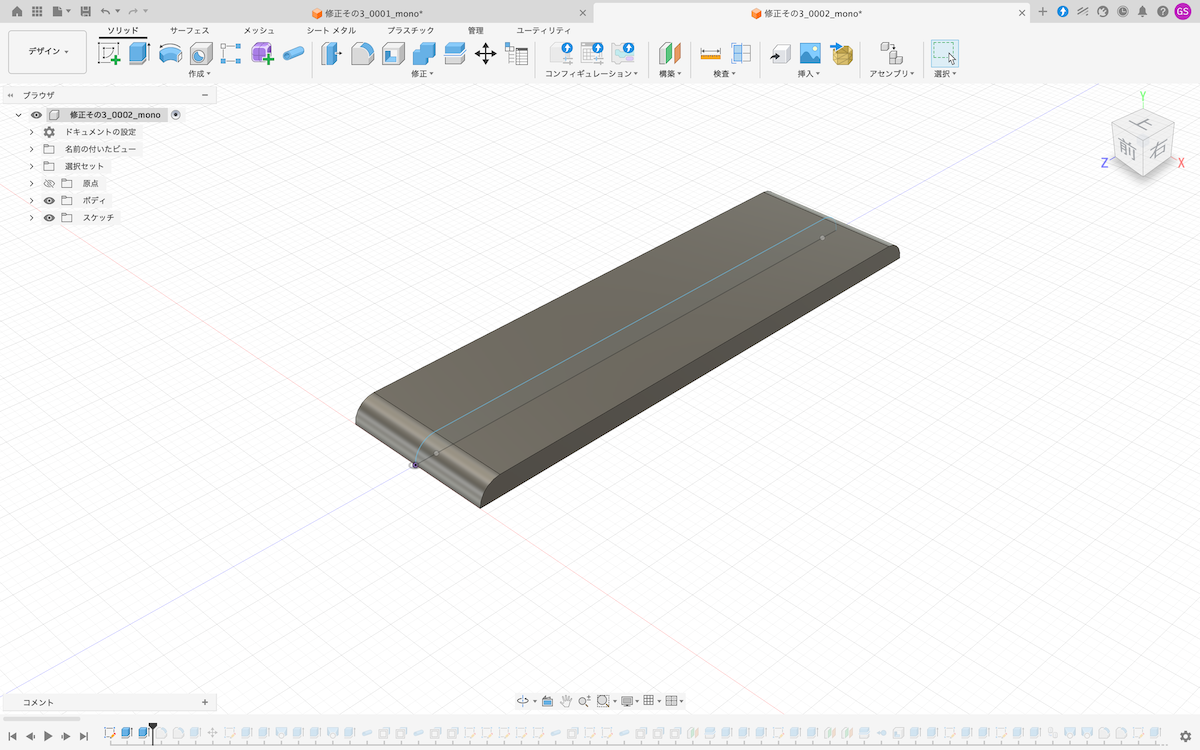This screenshot has width=1200, height=750.
Task: Select the Fillet tool
Action: point(362,54)
